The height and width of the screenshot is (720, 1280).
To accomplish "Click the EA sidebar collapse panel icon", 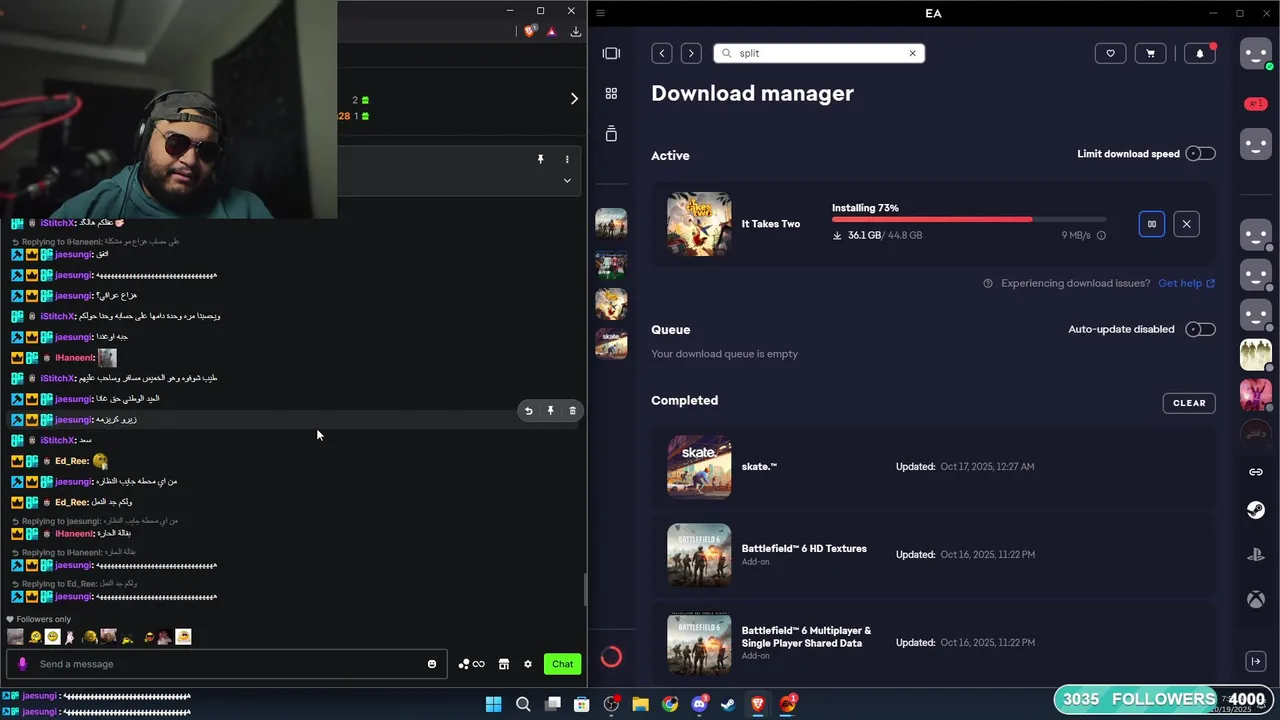I will tap(611, 53).
